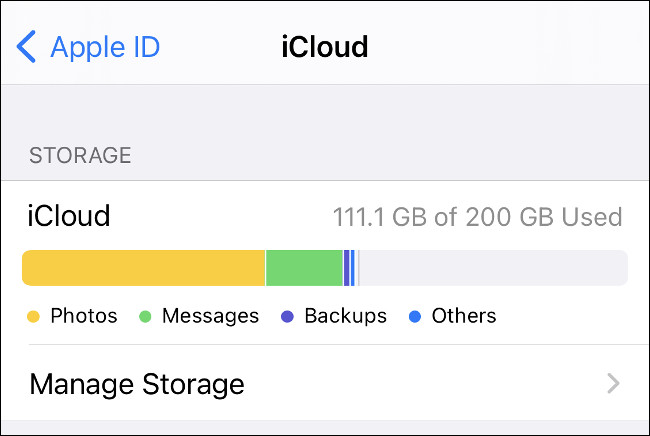The image size is (650, 436).
Task: Select the Photos legend label
Action: (x=84, y=316)
